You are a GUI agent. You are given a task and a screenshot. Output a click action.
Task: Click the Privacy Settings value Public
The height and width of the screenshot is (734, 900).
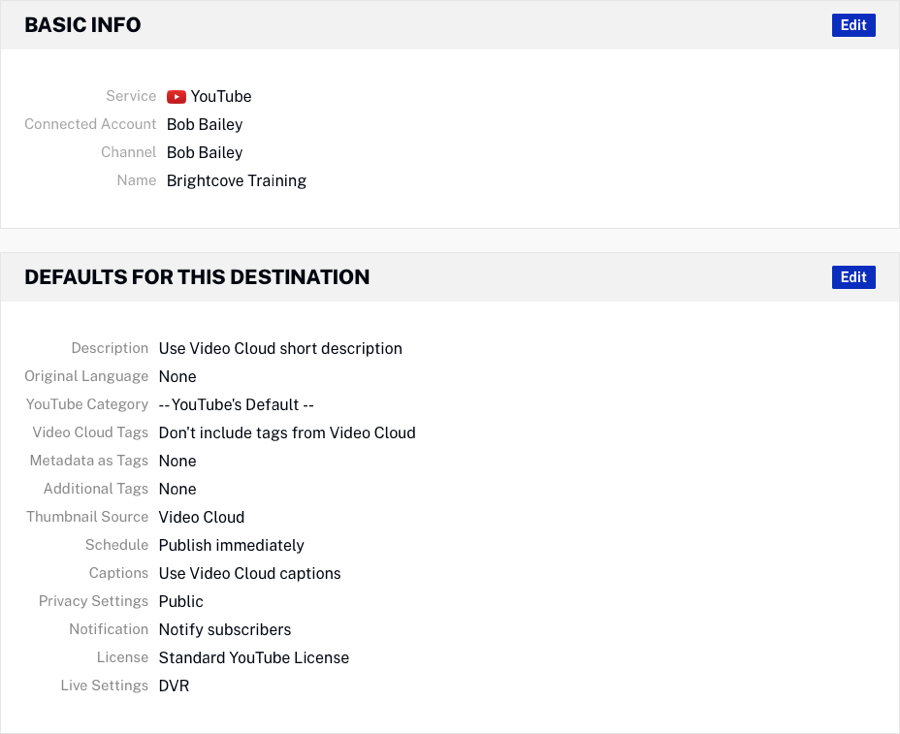tap(181, 601)
